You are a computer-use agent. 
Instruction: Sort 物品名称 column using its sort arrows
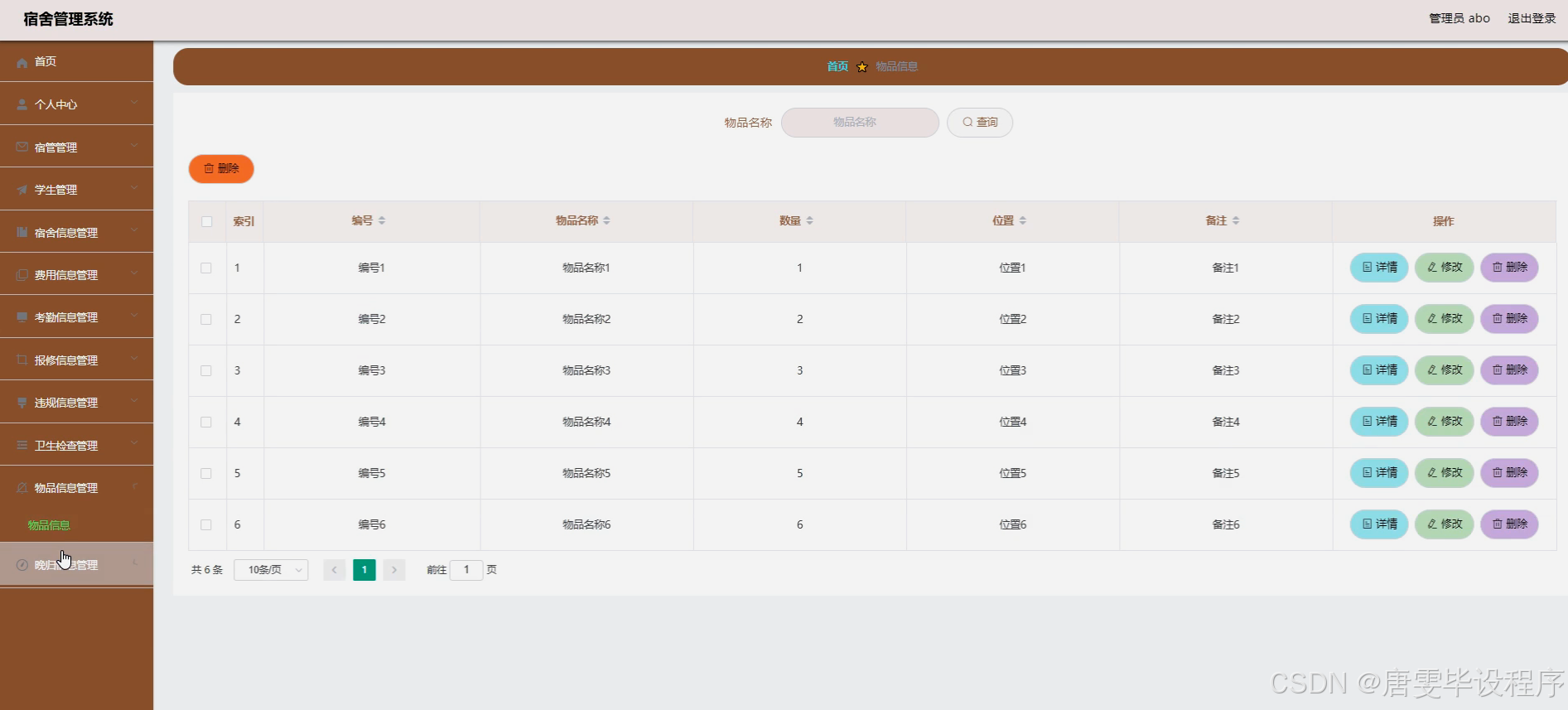pos(606,220)
